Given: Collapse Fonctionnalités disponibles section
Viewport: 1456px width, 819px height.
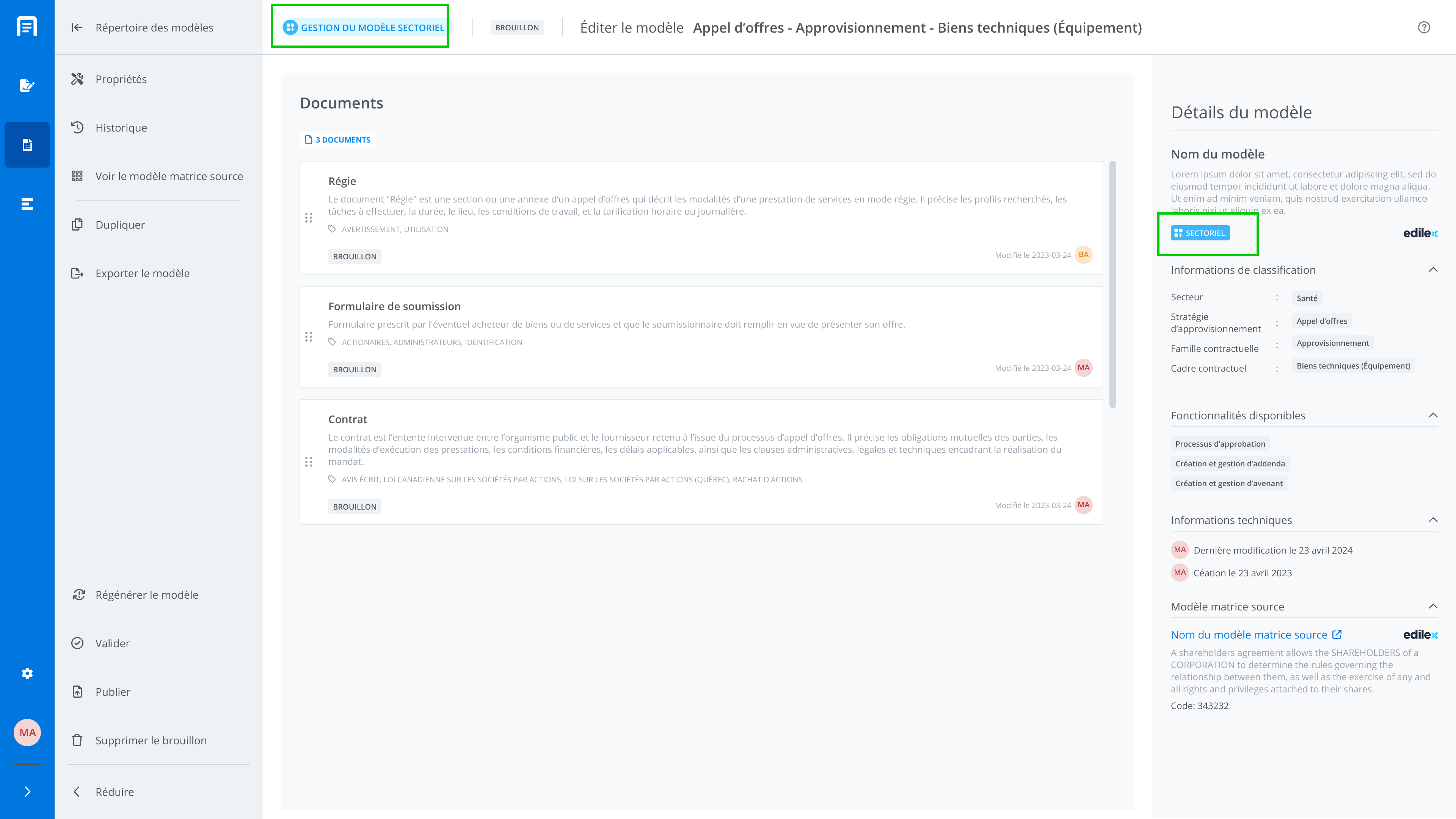Looking at the screenshot, I should 1433,416.
